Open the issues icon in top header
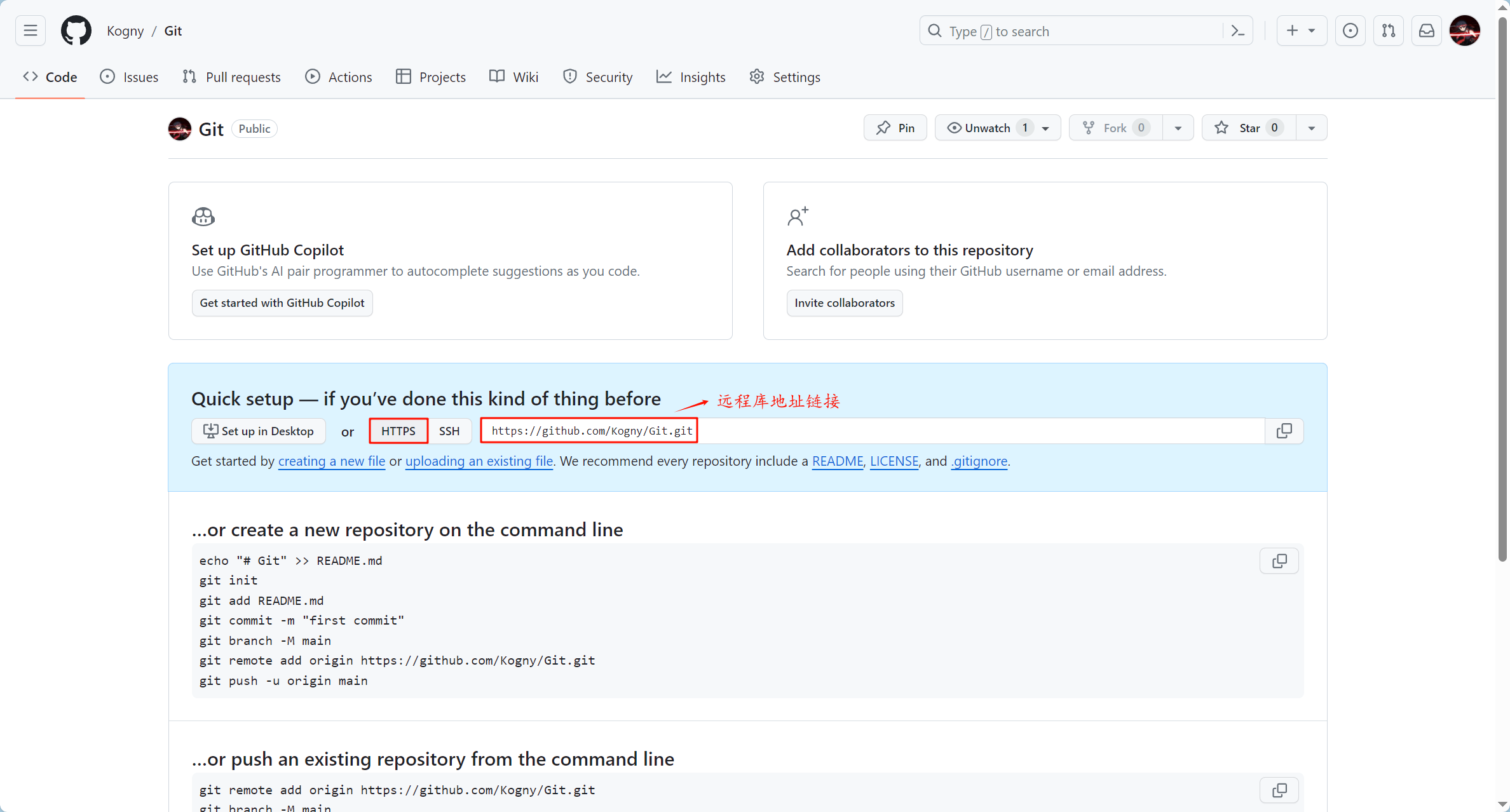 [x=1350, y=30]
